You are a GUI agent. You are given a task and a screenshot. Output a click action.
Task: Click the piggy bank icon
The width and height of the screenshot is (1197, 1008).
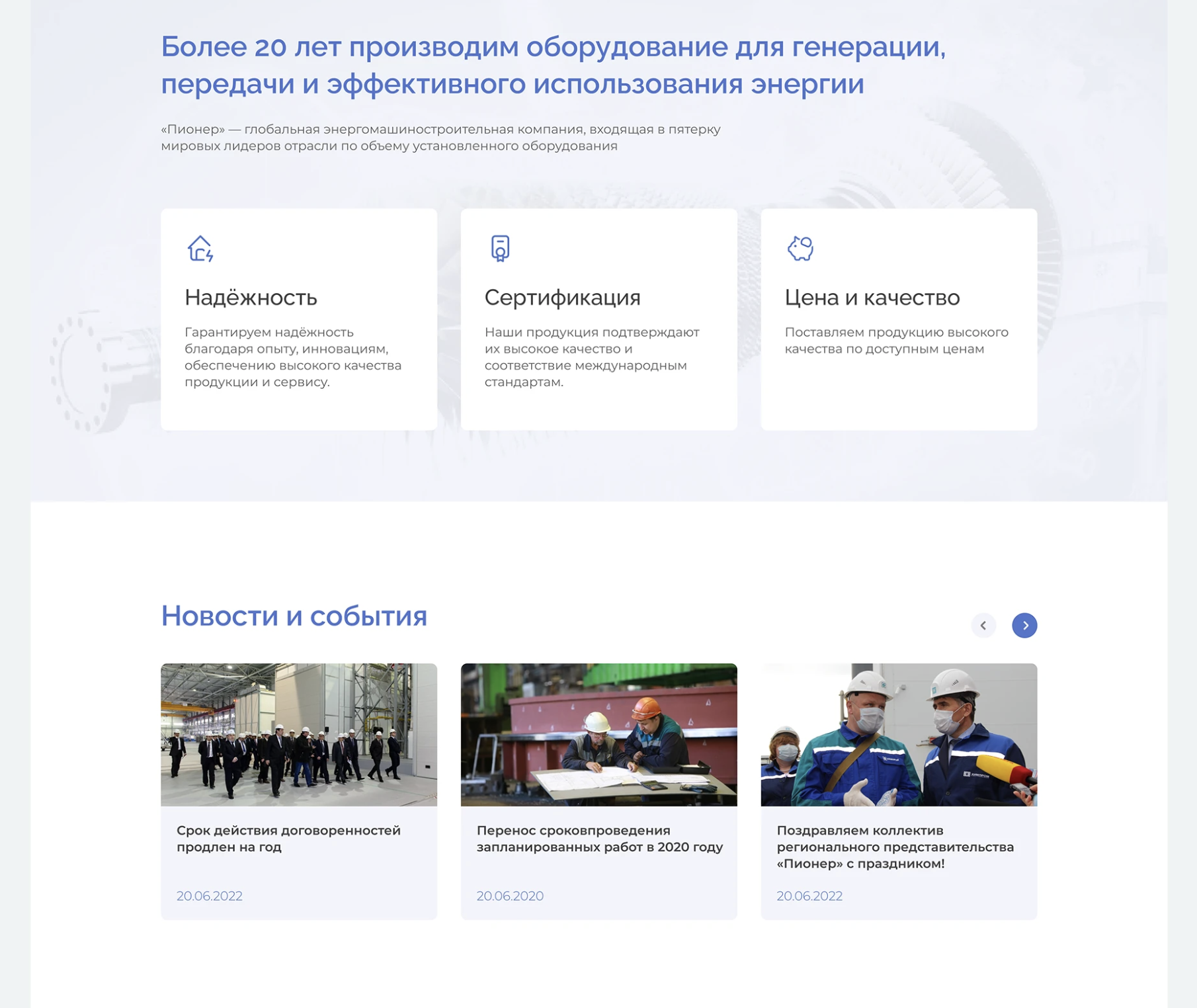(x=800, y=249)
